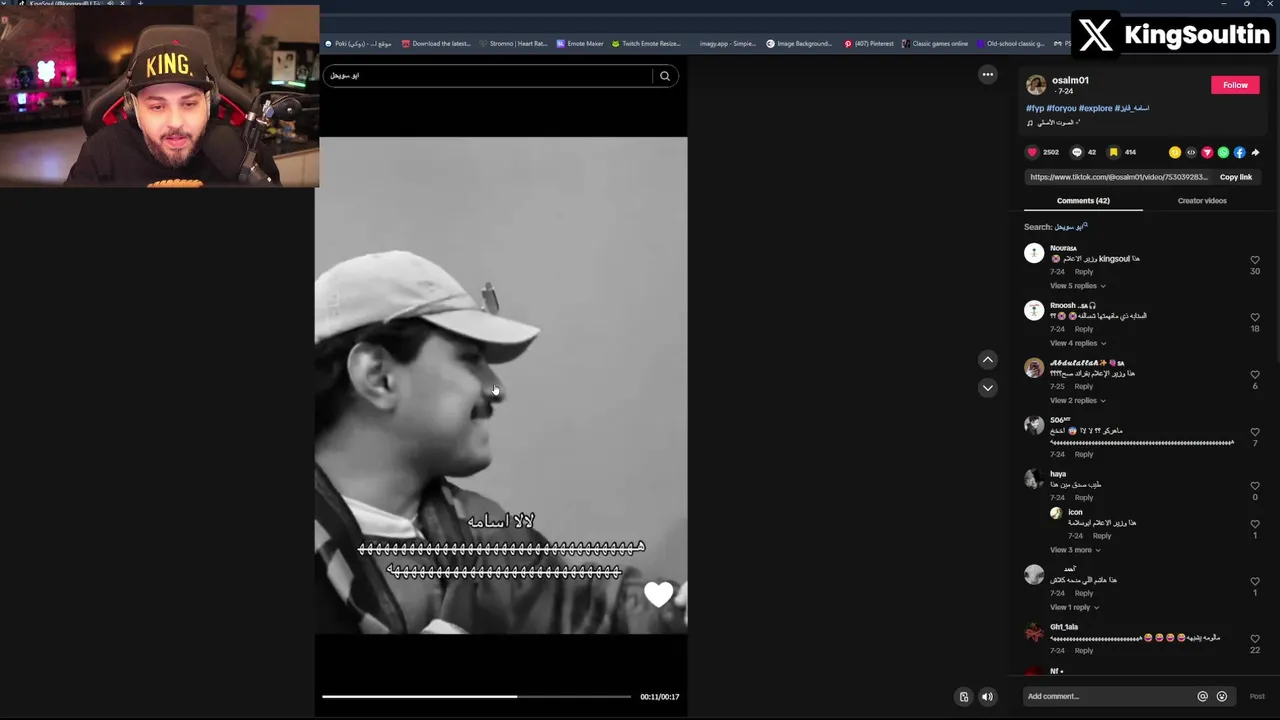Reply to the Nourasa comment

(x=1084, y=272)
